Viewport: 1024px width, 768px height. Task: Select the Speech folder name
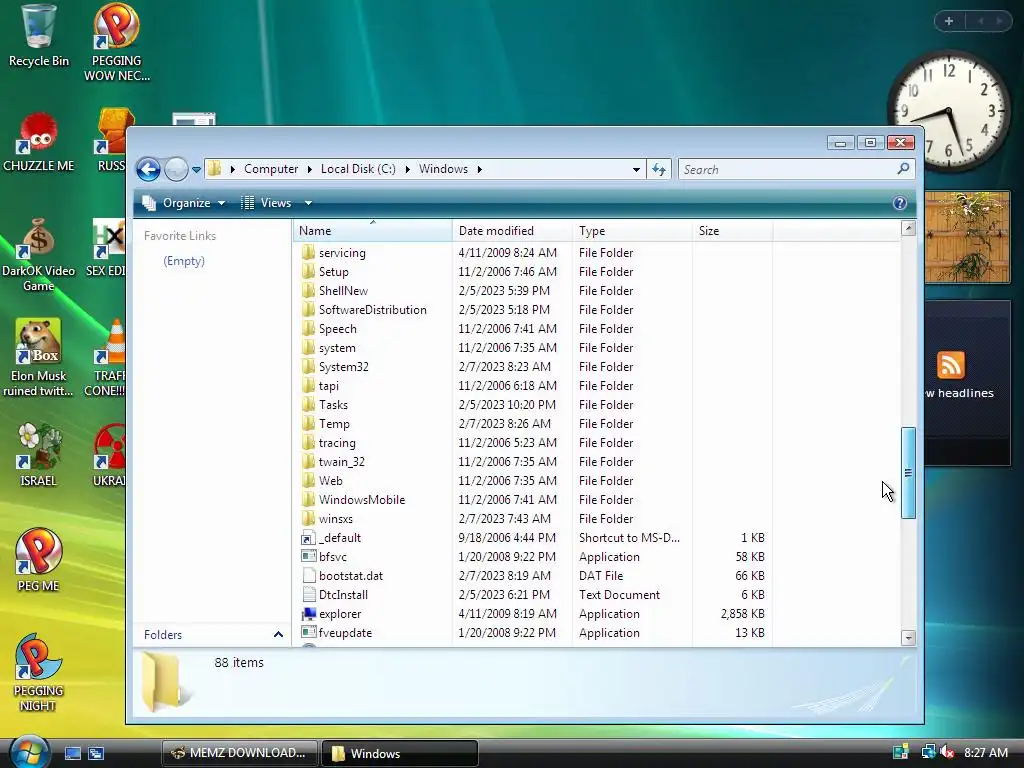pyautogui.click(x=338, y=328)
